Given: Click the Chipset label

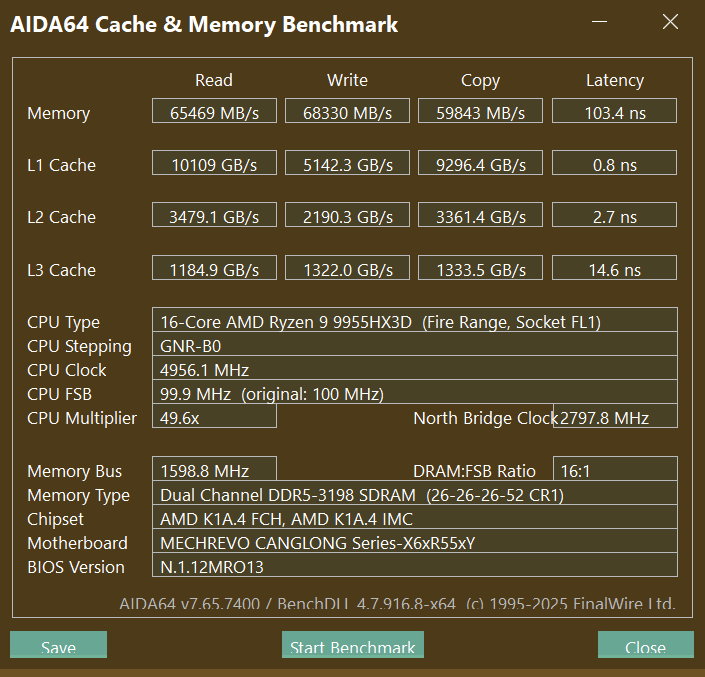Looking at the screenshot, I should coord(55,520).
